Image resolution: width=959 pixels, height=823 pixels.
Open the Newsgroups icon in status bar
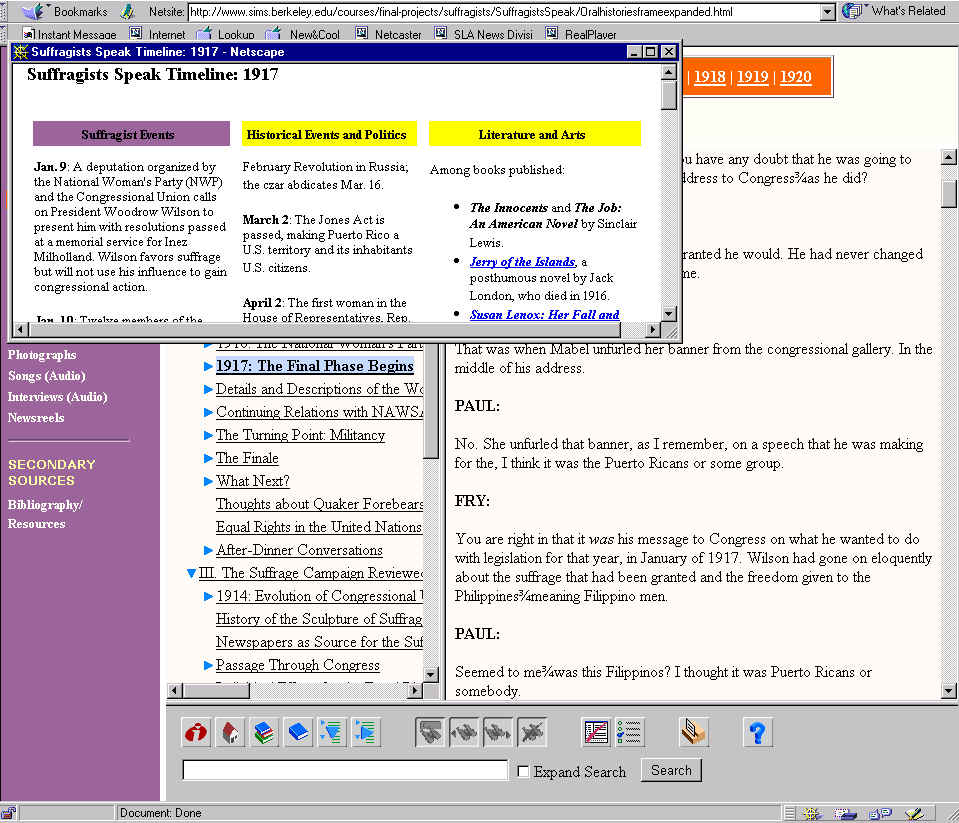coord(880,814)
